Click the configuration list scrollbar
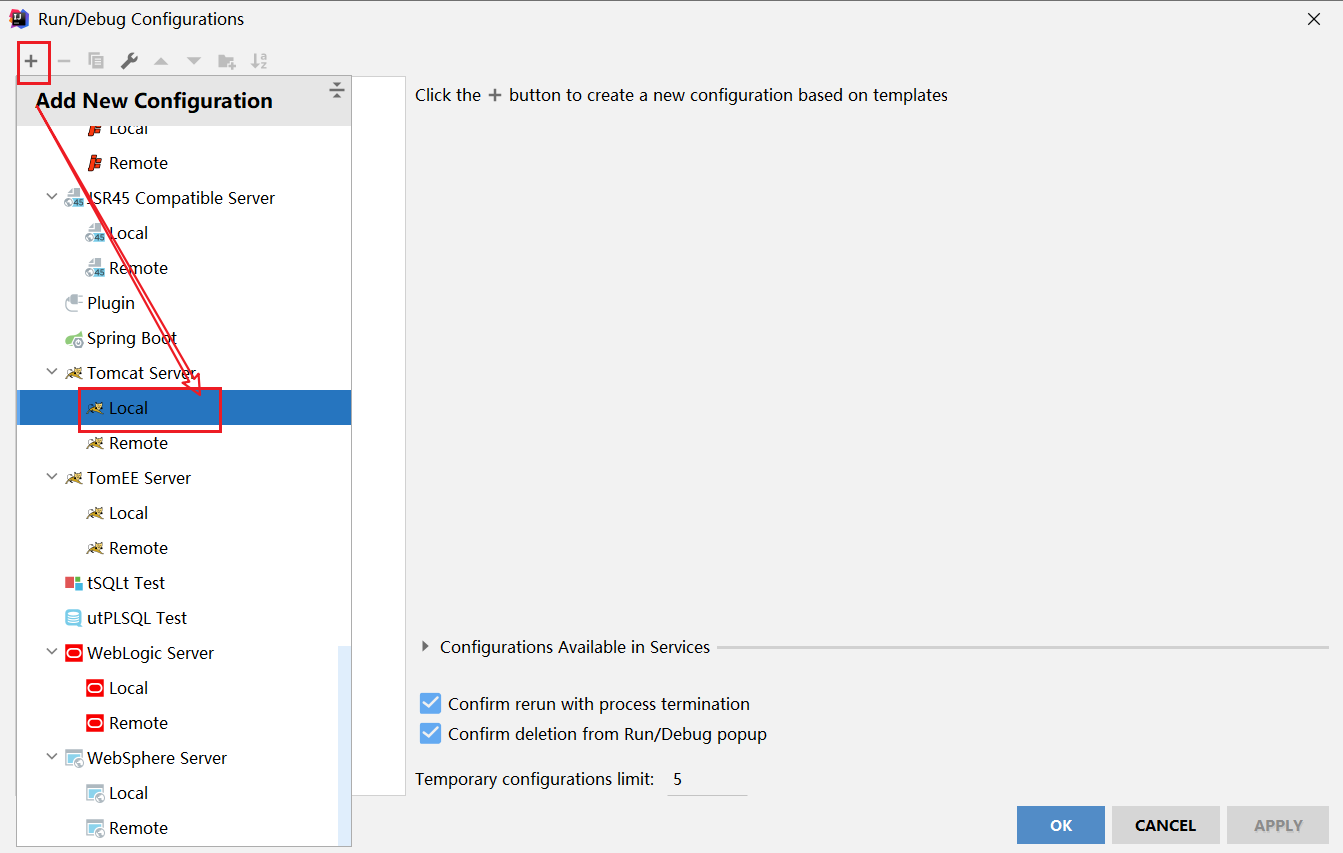Screen dimensions: 1343x853 pyautogui.click(x=344, y=740)
